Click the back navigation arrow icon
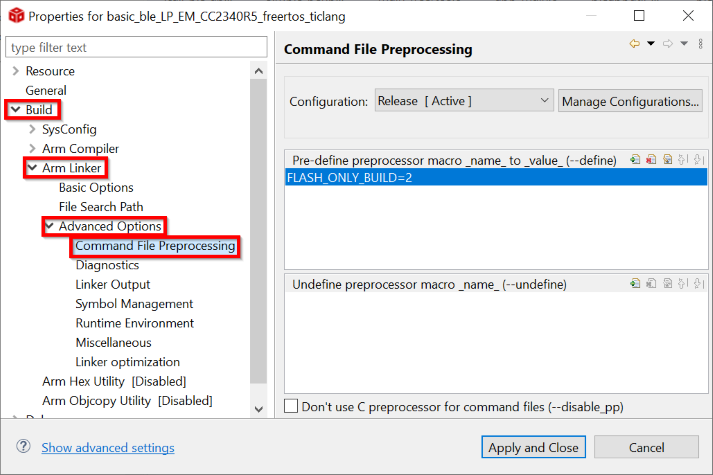 tap(634, 44)
